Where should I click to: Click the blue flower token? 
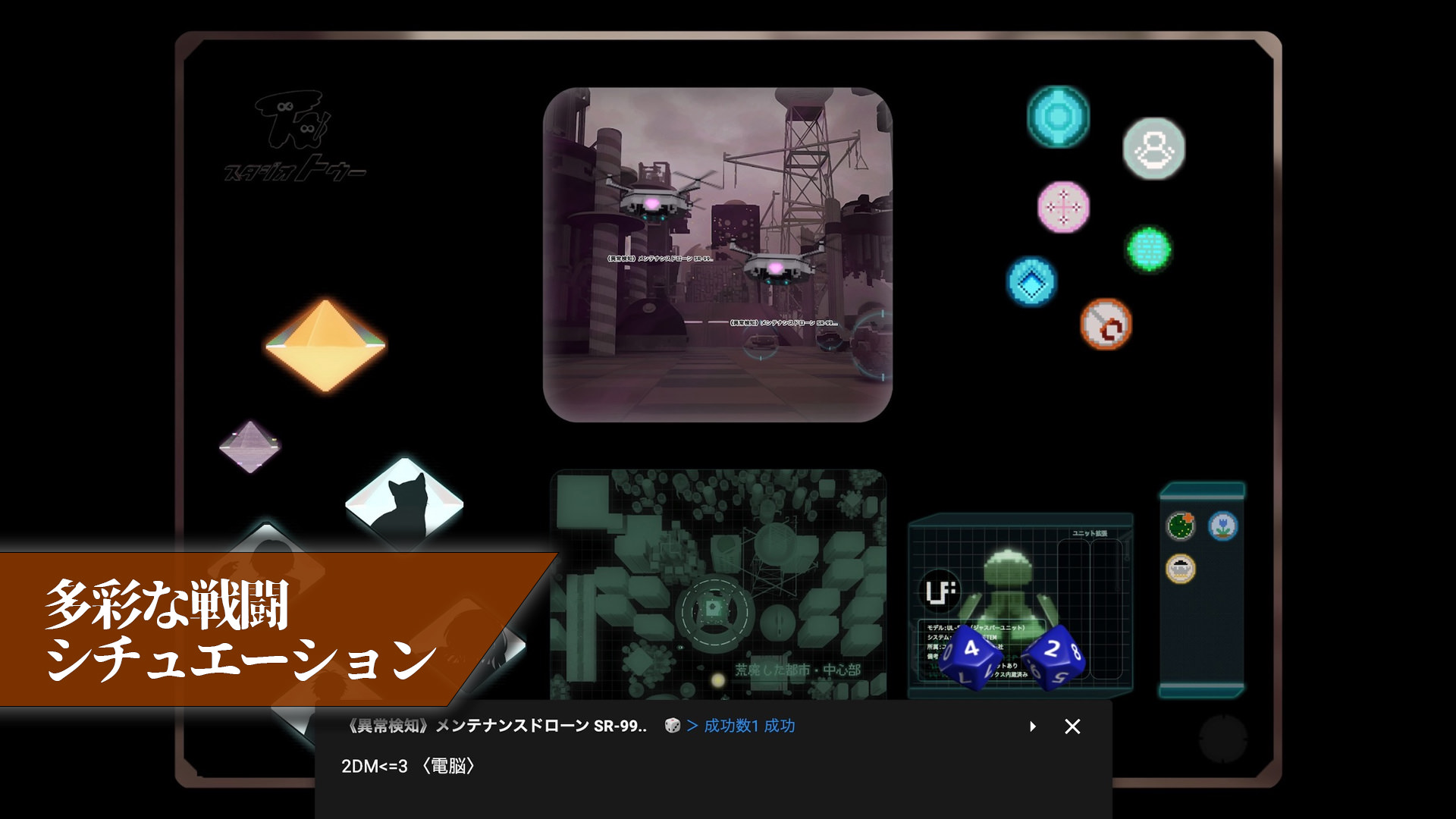tap(1222, 526)
